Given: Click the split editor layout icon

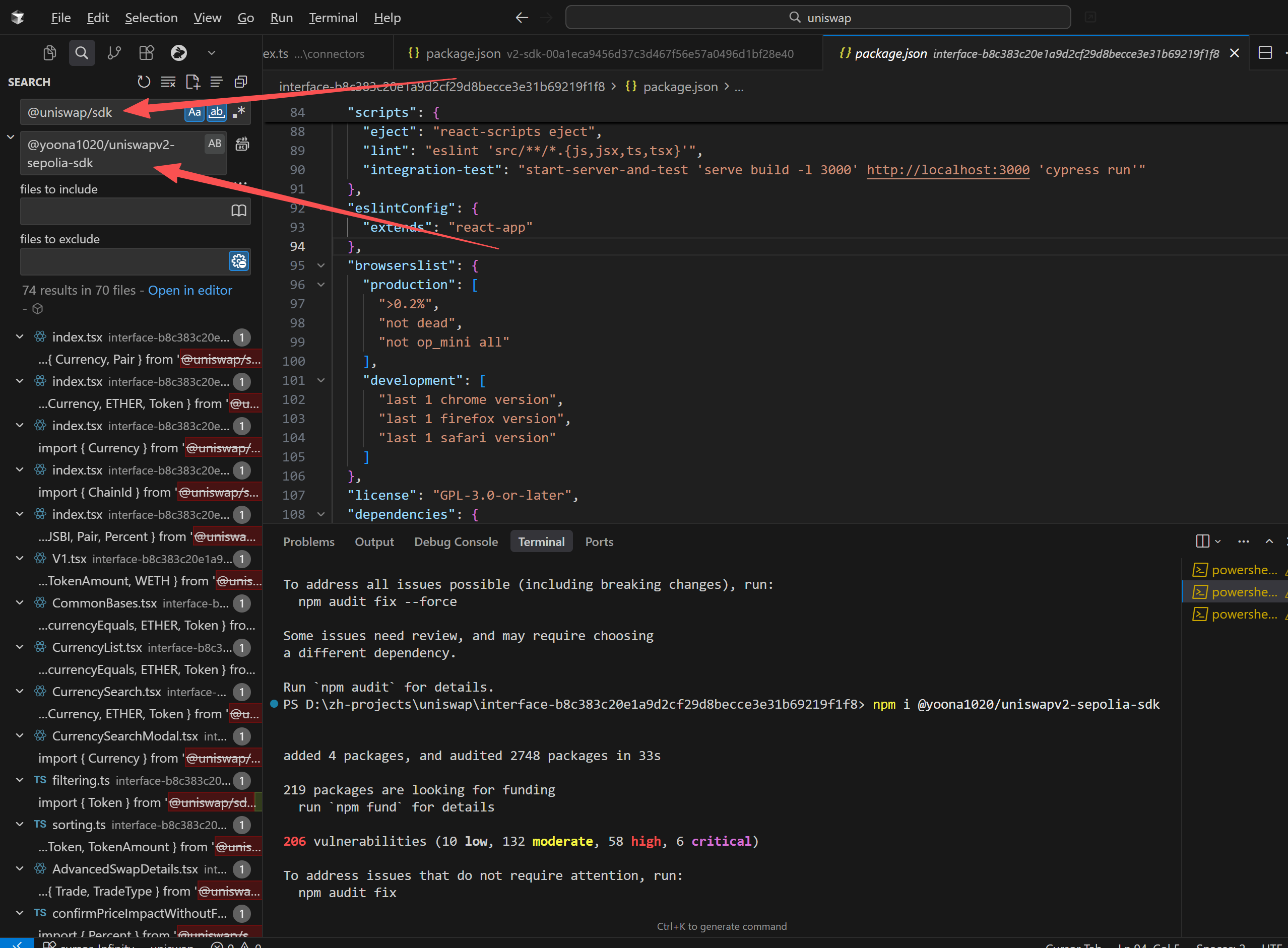Looking at the screenshot, I should 1265,53.
